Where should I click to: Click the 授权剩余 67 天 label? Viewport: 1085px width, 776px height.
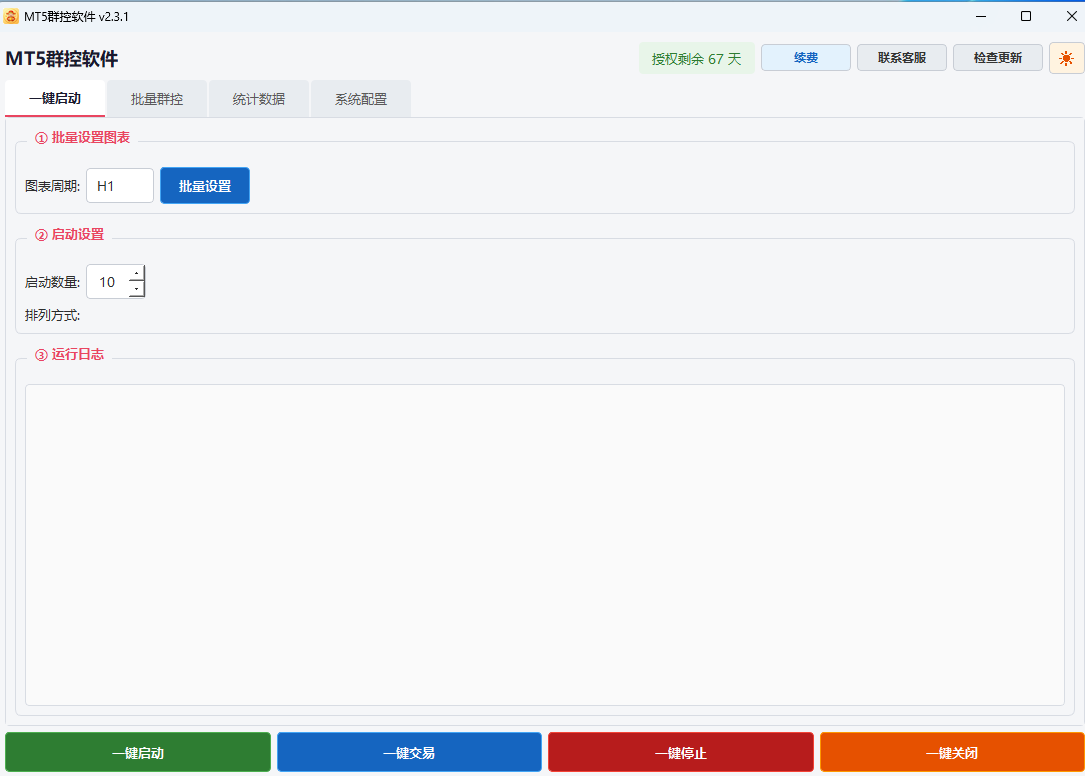[x=696, y=59]
